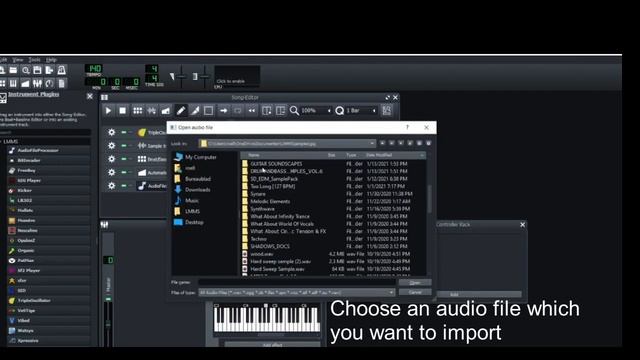
Task: Play the song in Song Editor
Action: (x=108, y=111)
